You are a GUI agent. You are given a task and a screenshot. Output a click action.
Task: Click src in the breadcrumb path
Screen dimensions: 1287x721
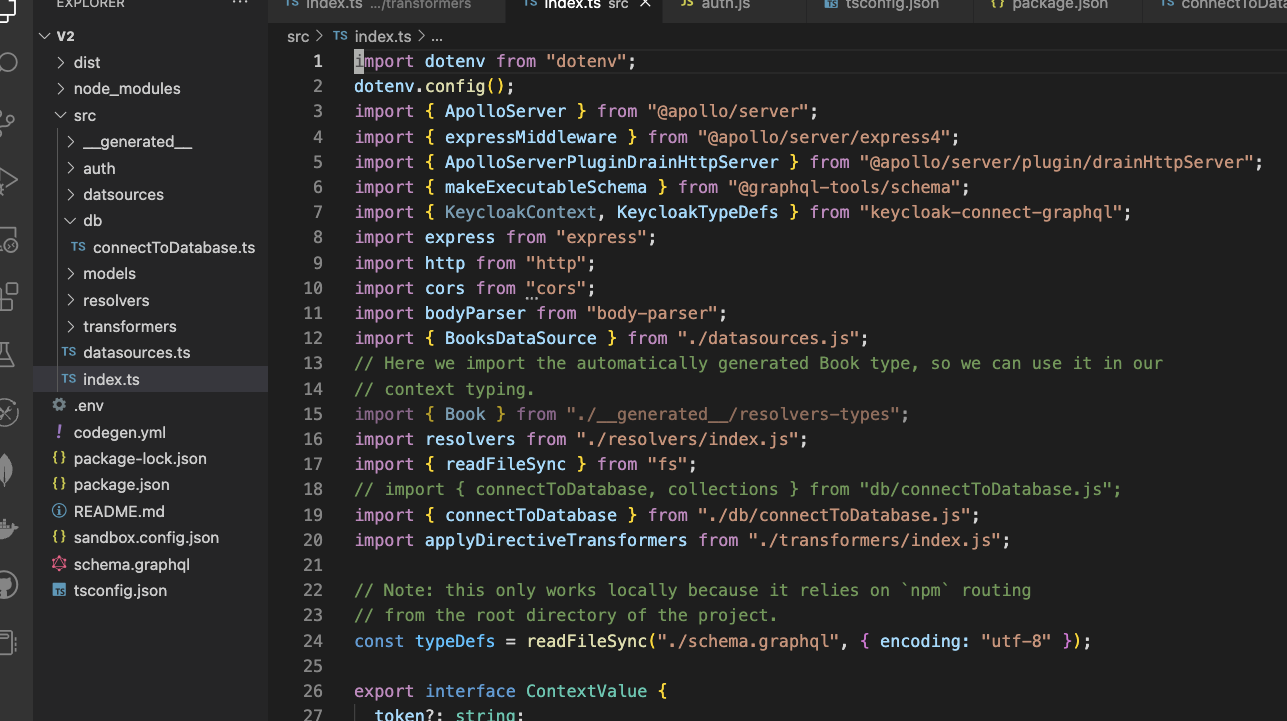tap(298, 36)
